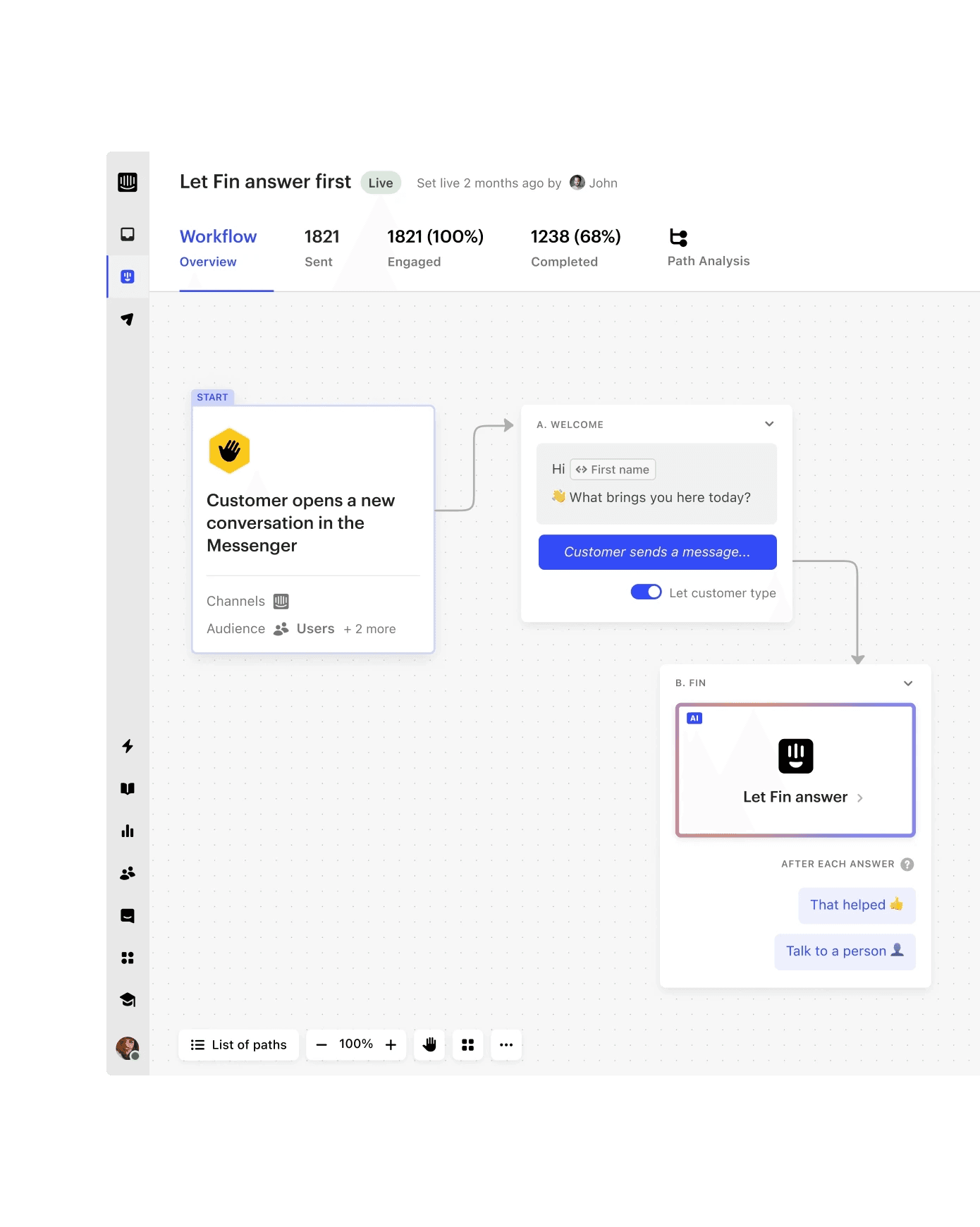Viewport: 980px width, 1227px height.
Task: Collapse the A. Welcome block chevron
Action: [769, 424]
